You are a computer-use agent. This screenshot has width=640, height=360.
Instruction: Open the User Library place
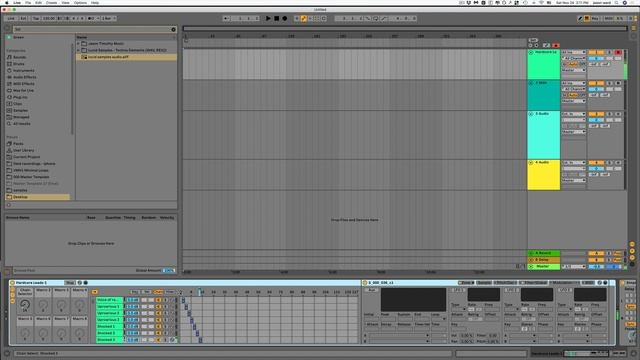click(x=23, y=150)
